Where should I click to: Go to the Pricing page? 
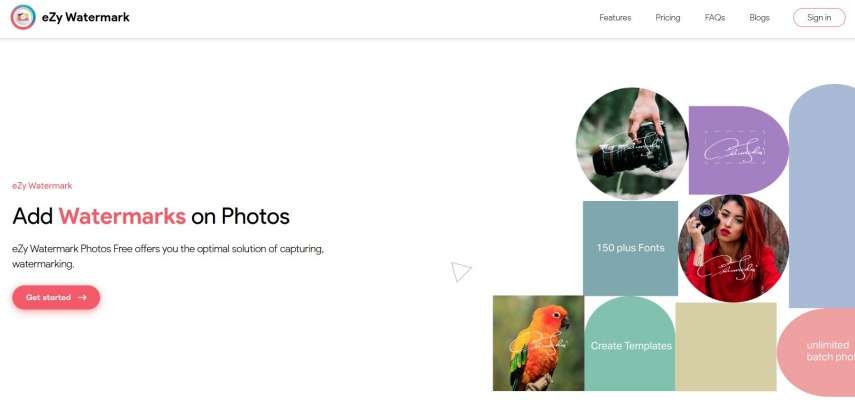tap(667, 17)
